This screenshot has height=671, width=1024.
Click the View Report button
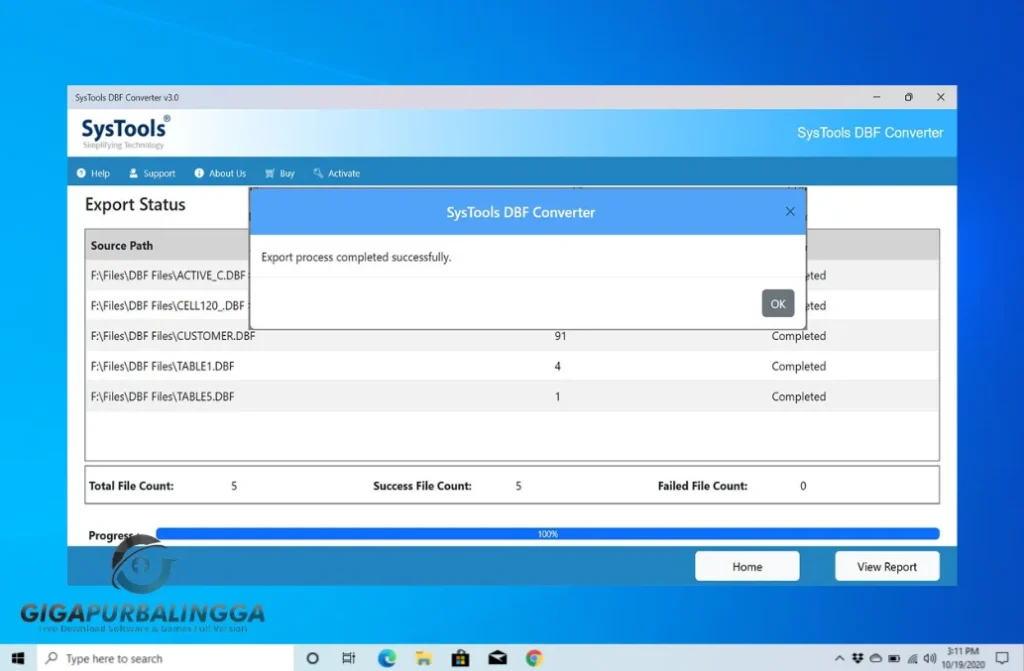click(x=887, y=565)
